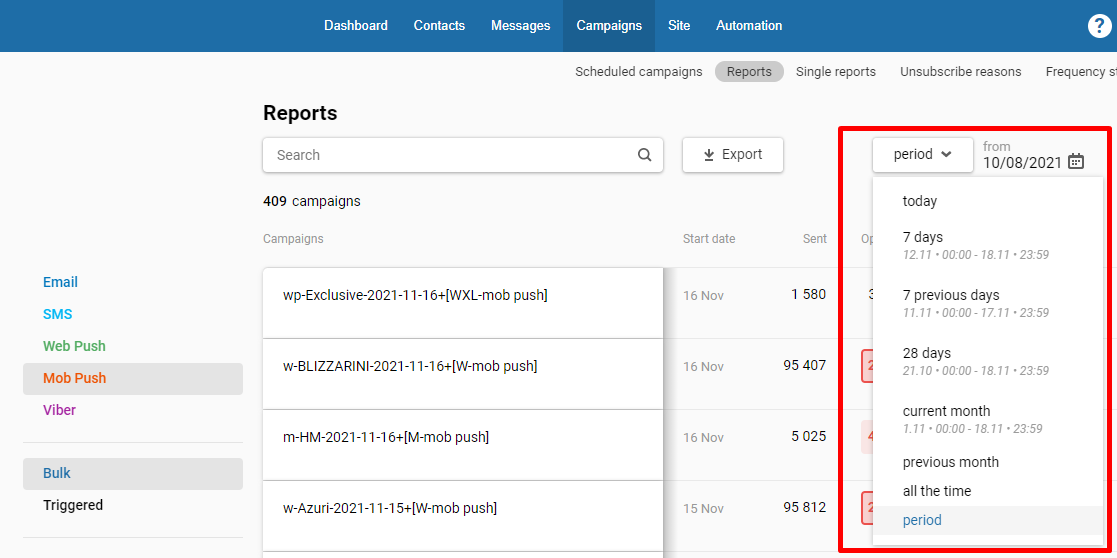Click the Campaigns column header
Image resolution: width=1117 pixels, height=558 pixels.
click(293, 239)
